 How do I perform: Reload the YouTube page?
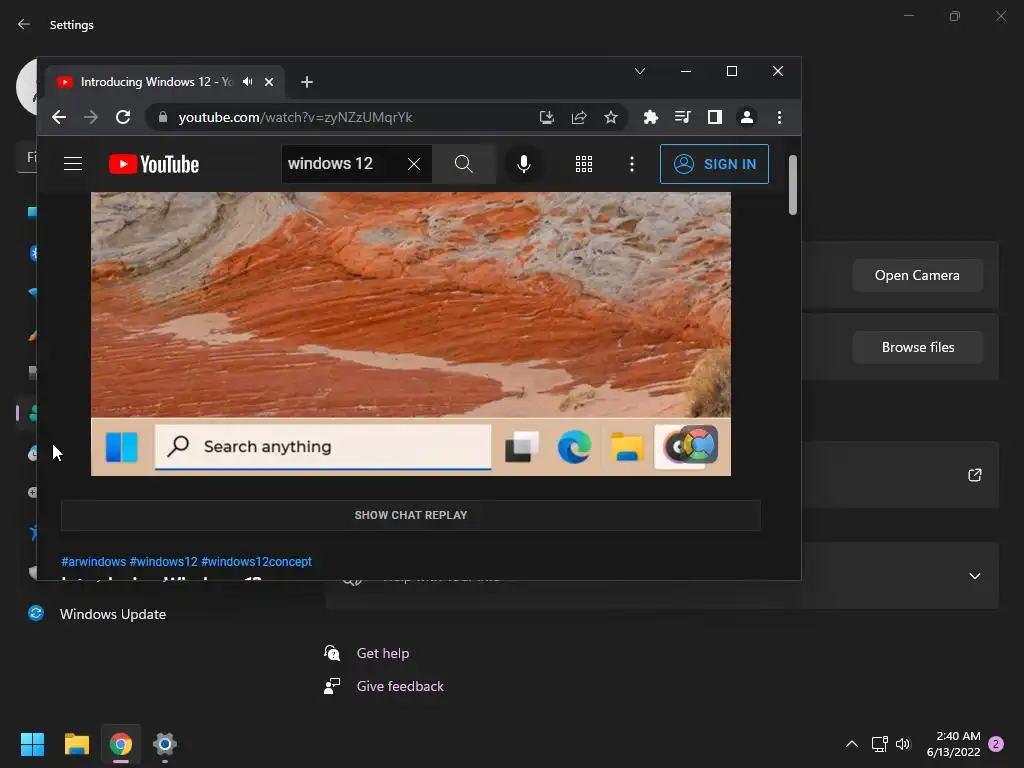123,118
